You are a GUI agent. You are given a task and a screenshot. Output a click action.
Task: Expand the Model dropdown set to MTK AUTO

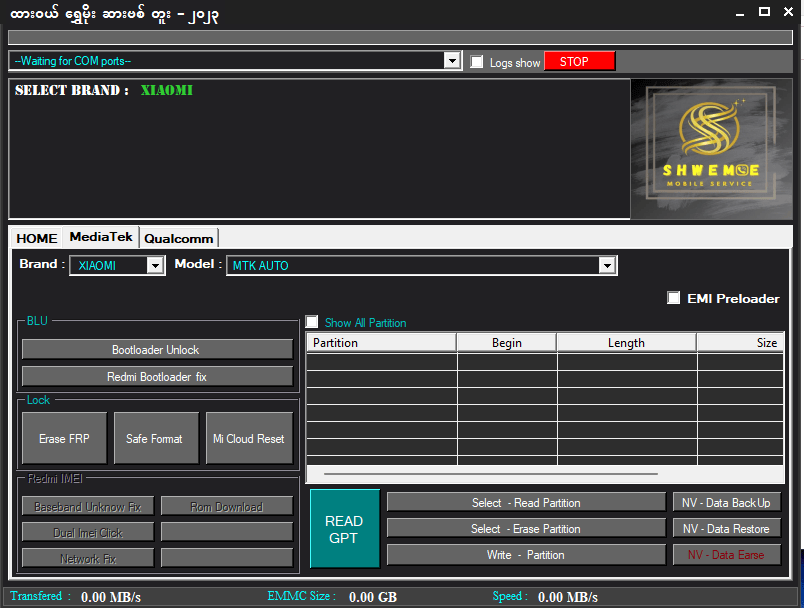coord(607,265)
